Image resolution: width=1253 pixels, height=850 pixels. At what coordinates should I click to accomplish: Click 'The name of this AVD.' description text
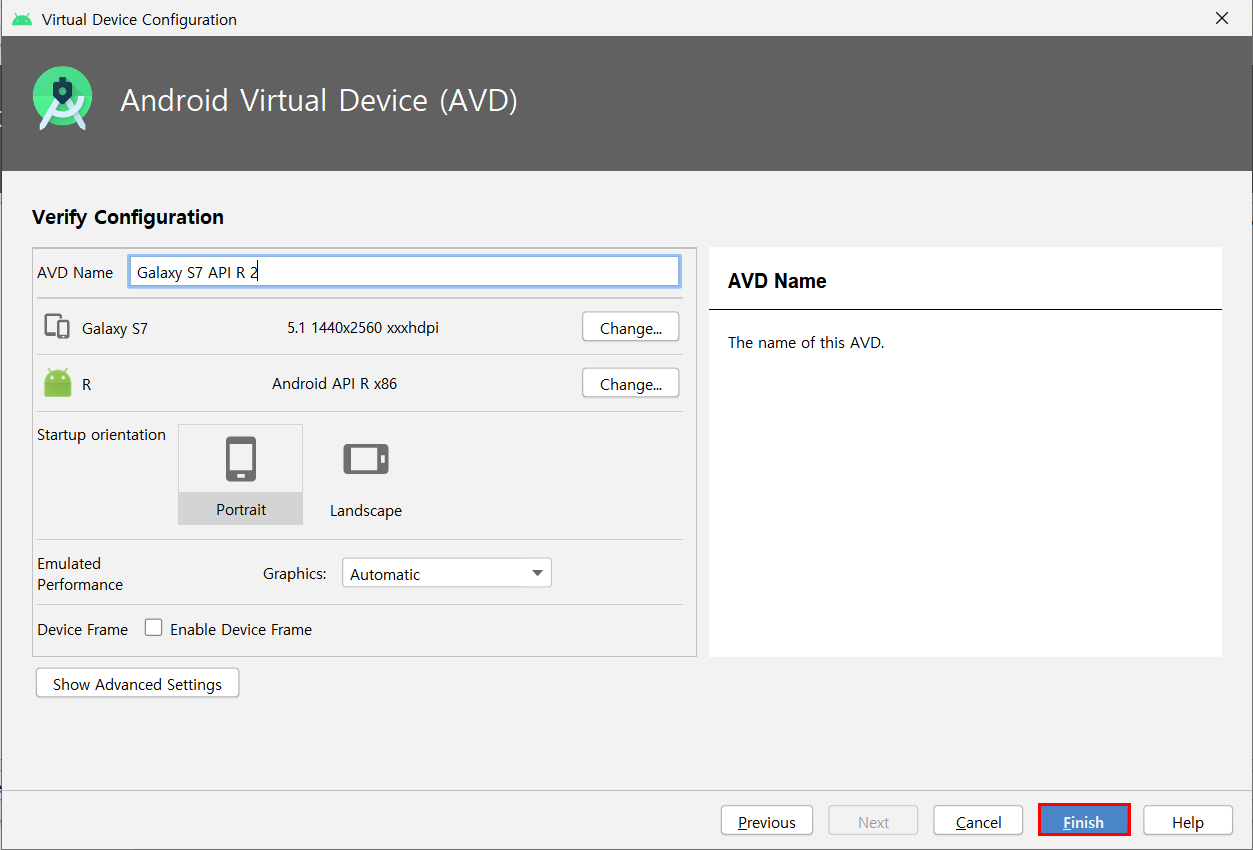[806, 342]
